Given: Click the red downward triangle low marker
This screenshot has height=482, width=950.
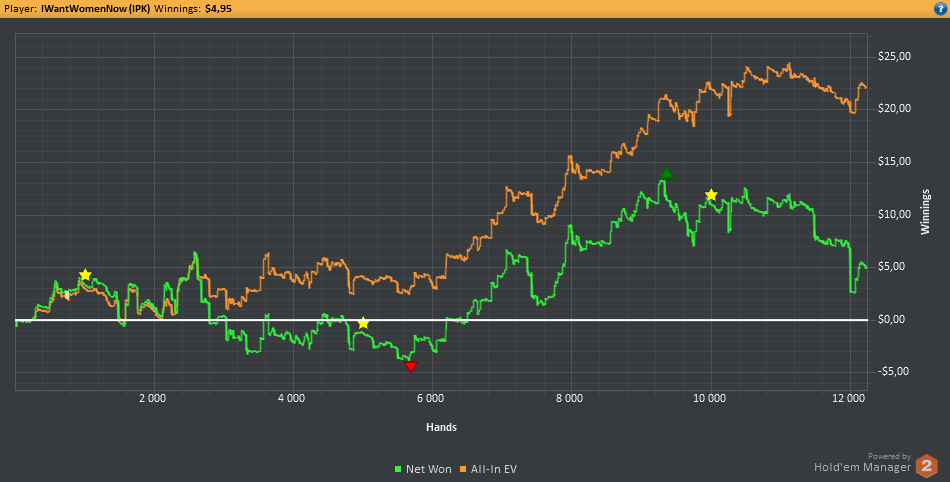Looking at the screenshot, I should [410, 367].
